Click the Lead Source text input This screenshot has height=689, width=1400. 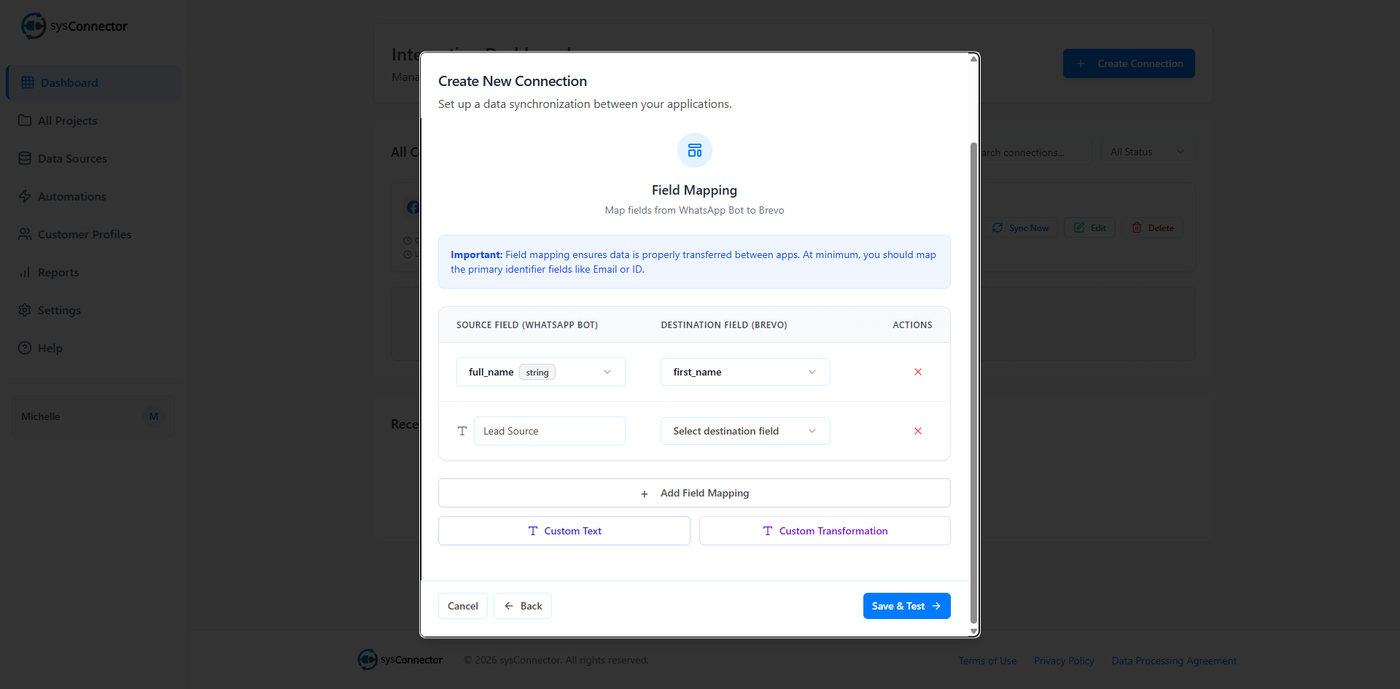(x=549, y=431)
